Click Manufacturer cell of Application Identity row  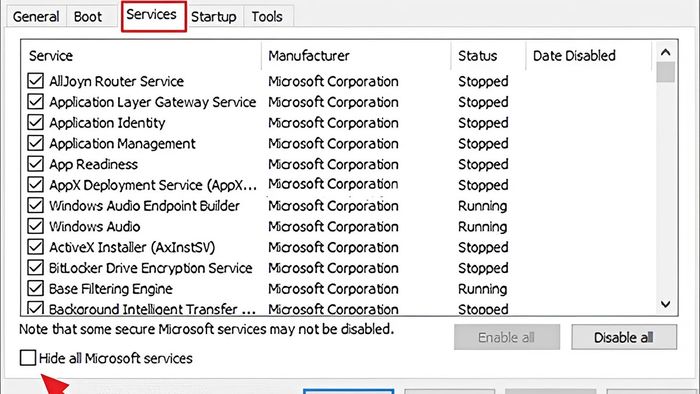(333, 123)
